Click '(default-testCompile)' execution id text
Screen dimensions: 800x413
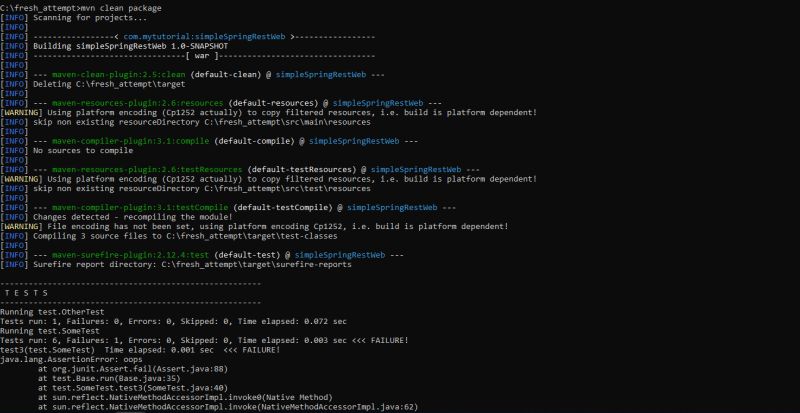coord(283,207)
